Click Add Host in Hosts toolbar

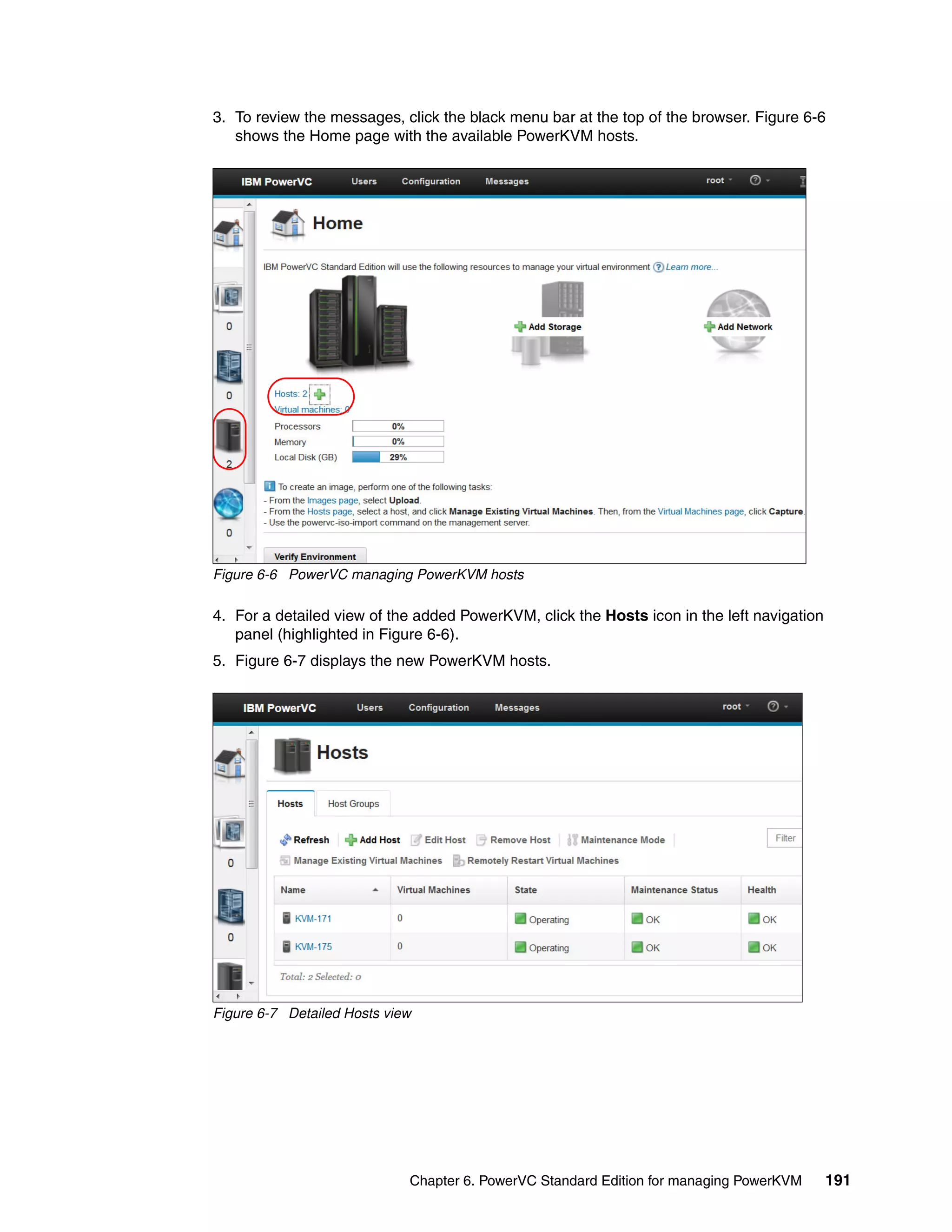[372, 840]
